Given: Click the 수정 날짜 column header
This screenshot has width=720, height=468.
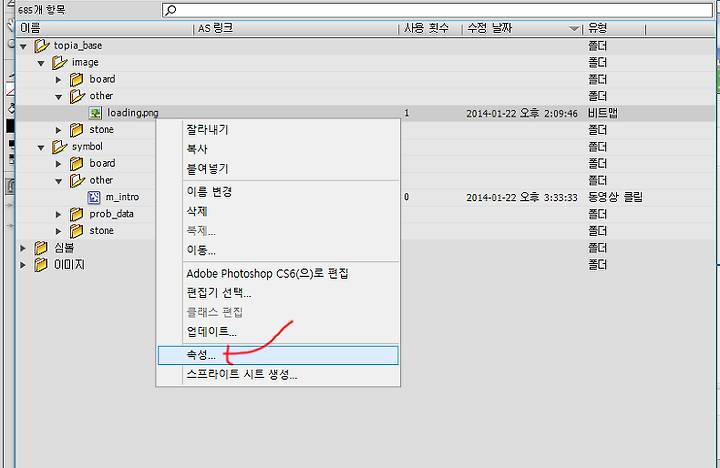Looking at the screenshot, I should [x=522, y=28].
